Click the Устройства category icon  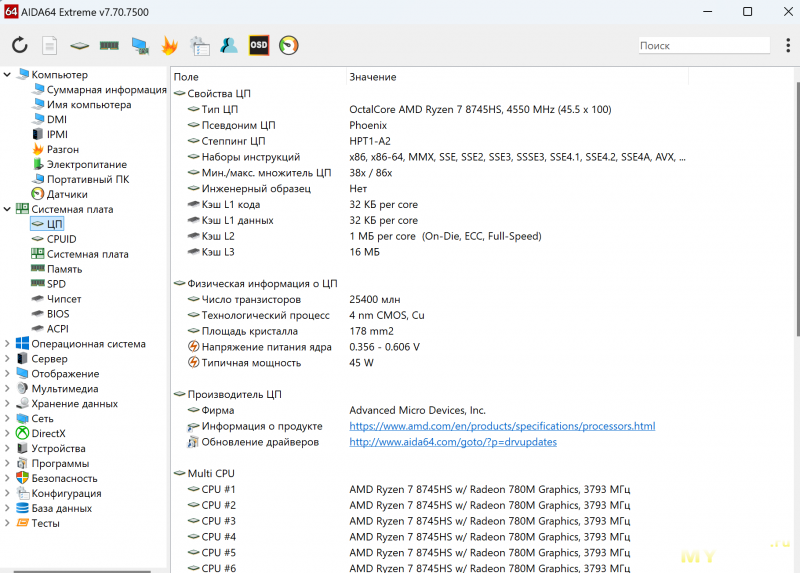tap(22, 449)
